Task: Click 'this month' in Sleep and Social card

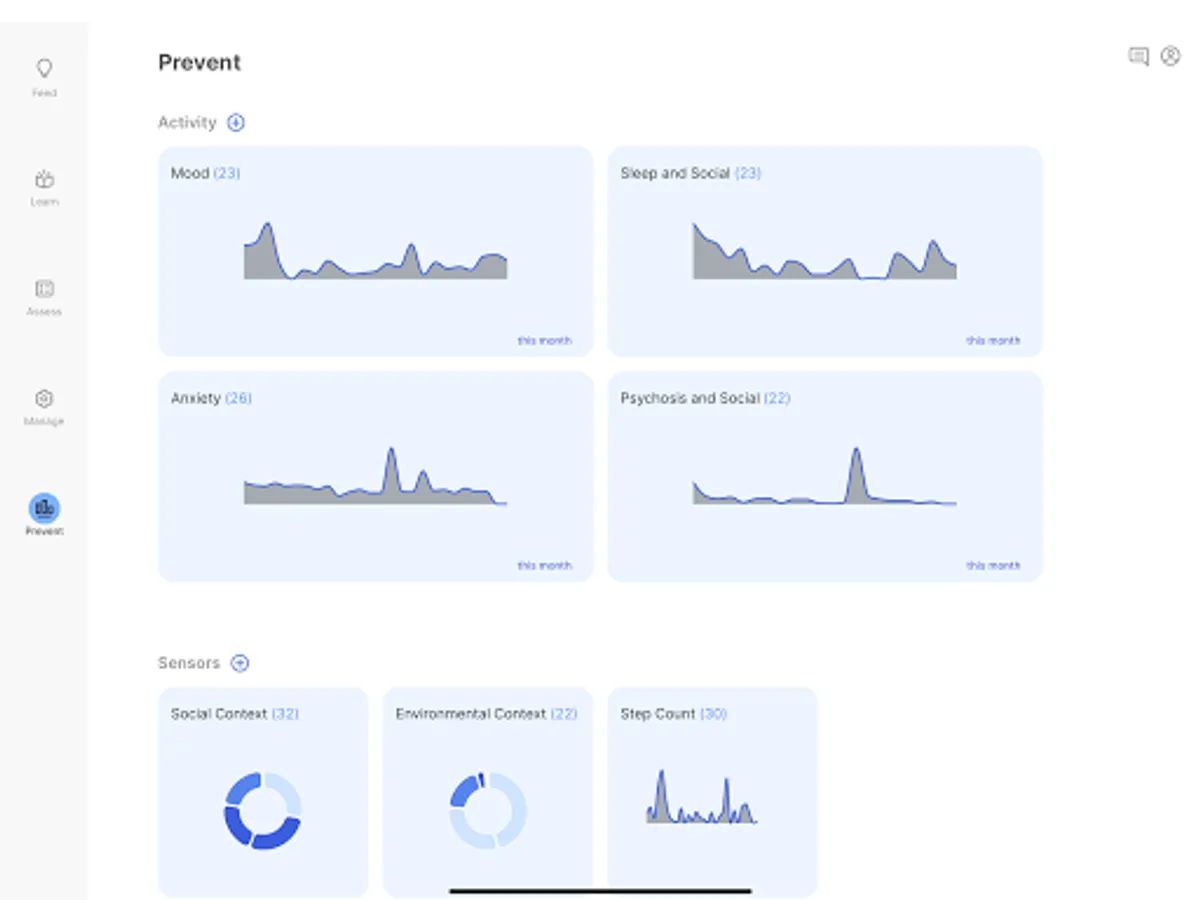Action: tap(993, 341)
